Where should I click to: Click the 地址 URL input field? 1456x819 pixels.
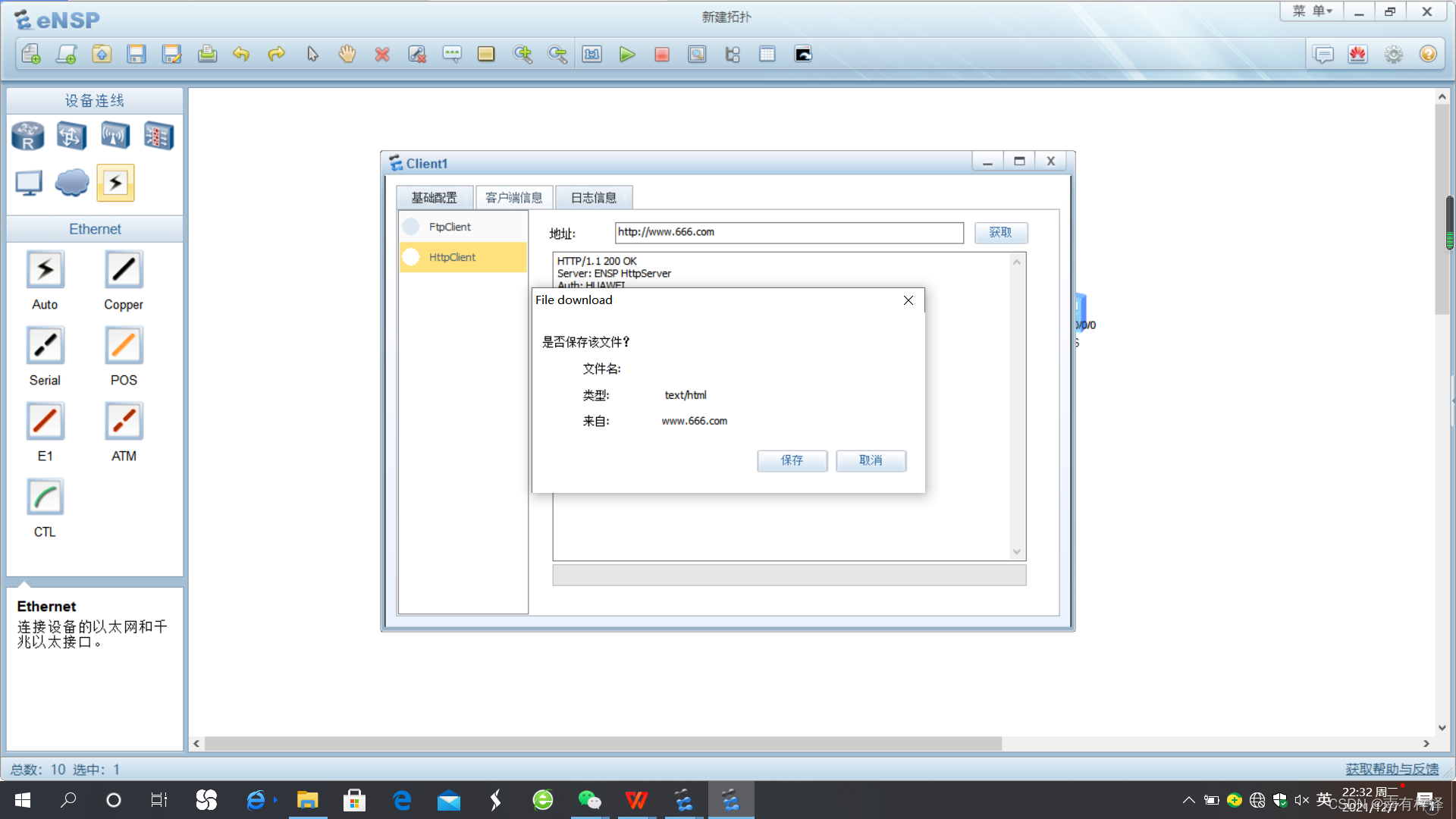[x=789, y=233]
